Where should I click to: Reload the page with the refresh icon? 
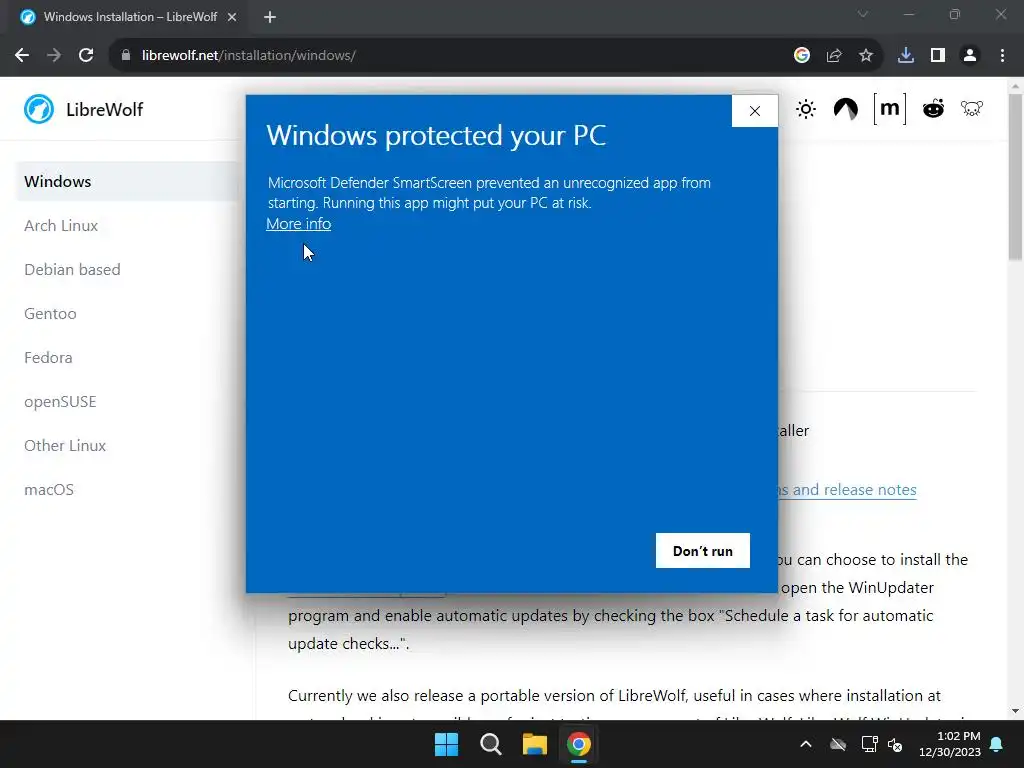(x=86, y=56)
